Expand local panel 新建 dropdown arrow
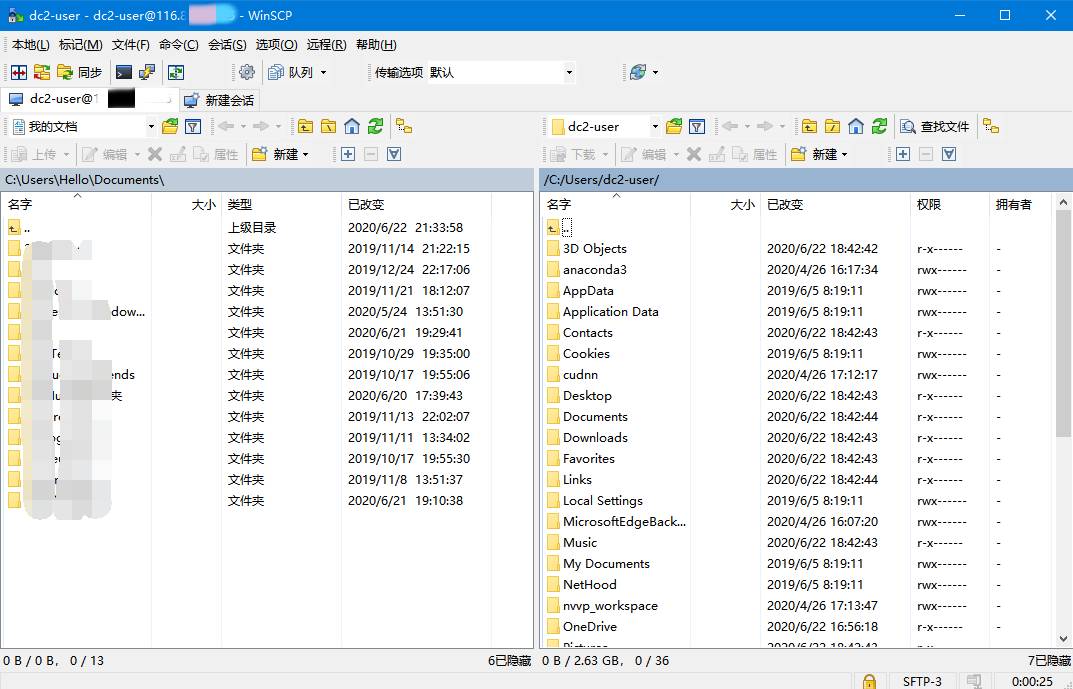This screenshot has height=689, width=1073. tap(306, 155)
